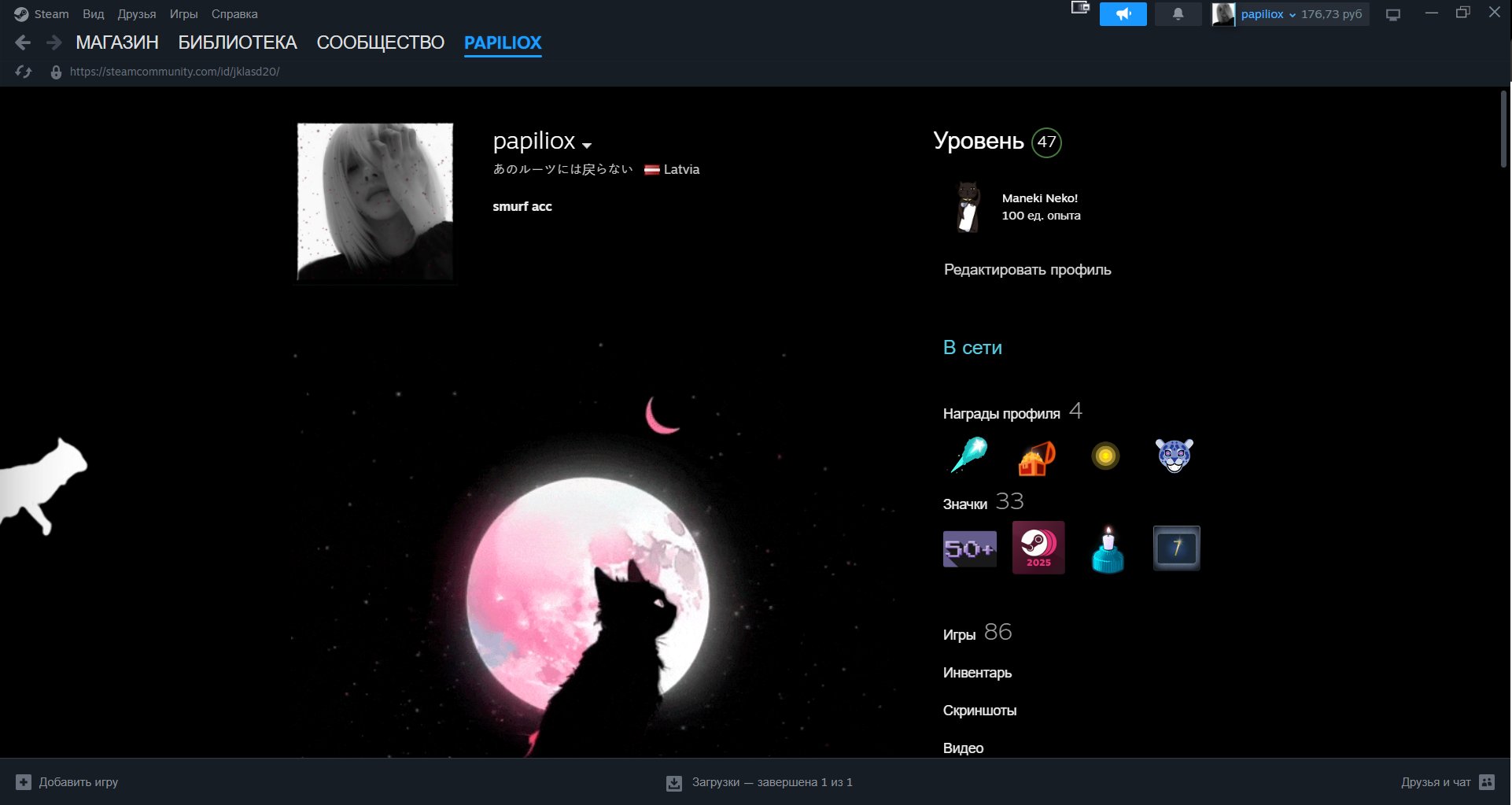This screenshot has width=1512, height=805.
Task: Open the candle birthday badge
Action: coord(1108,549)
